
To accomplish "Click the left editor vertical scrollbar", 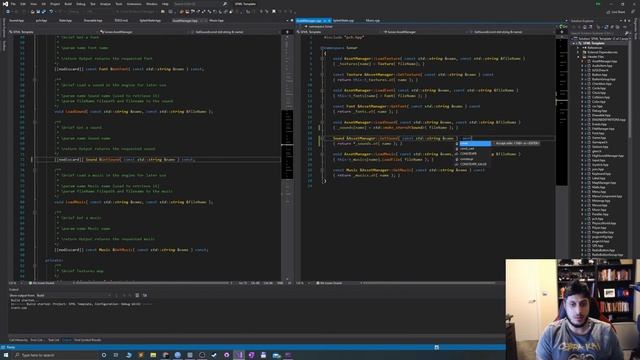I will tap(288, 157).
